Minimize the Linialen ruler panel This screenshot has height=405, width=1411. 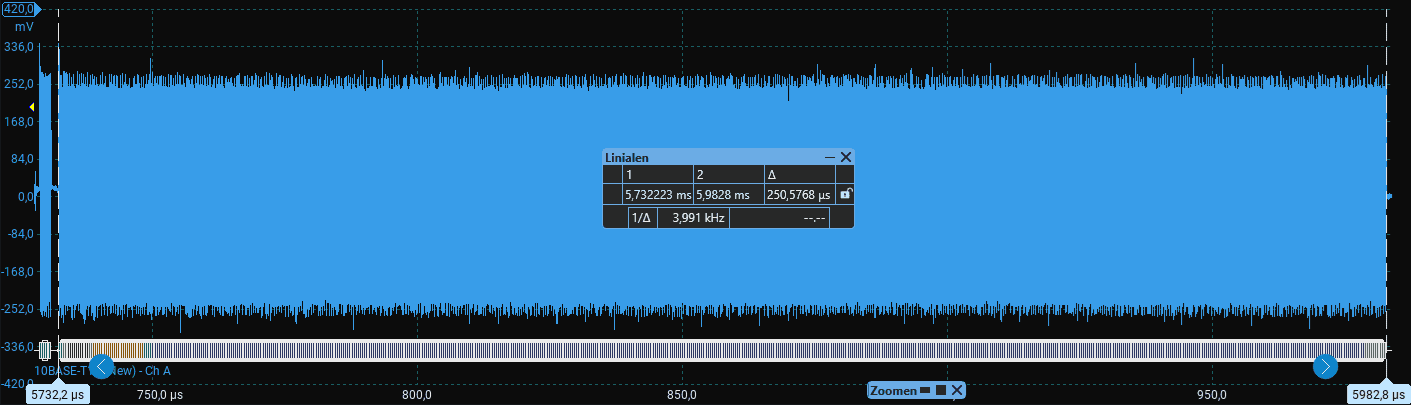829,157
